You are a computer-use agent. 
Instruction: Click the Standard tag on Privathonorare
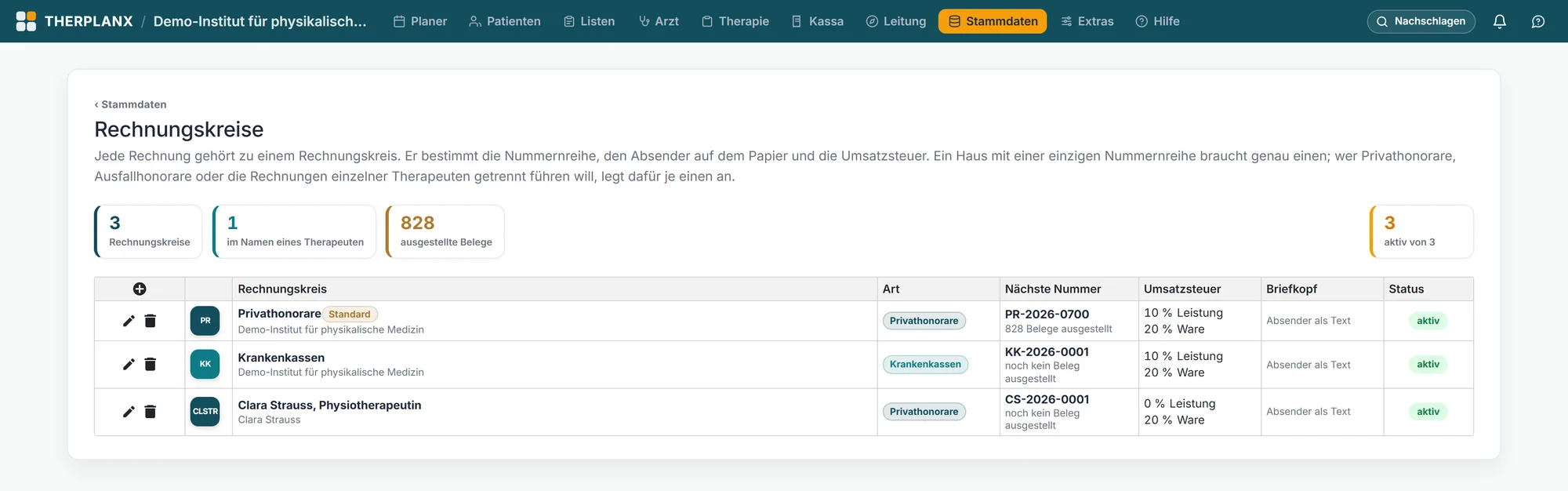coord(350,314)
